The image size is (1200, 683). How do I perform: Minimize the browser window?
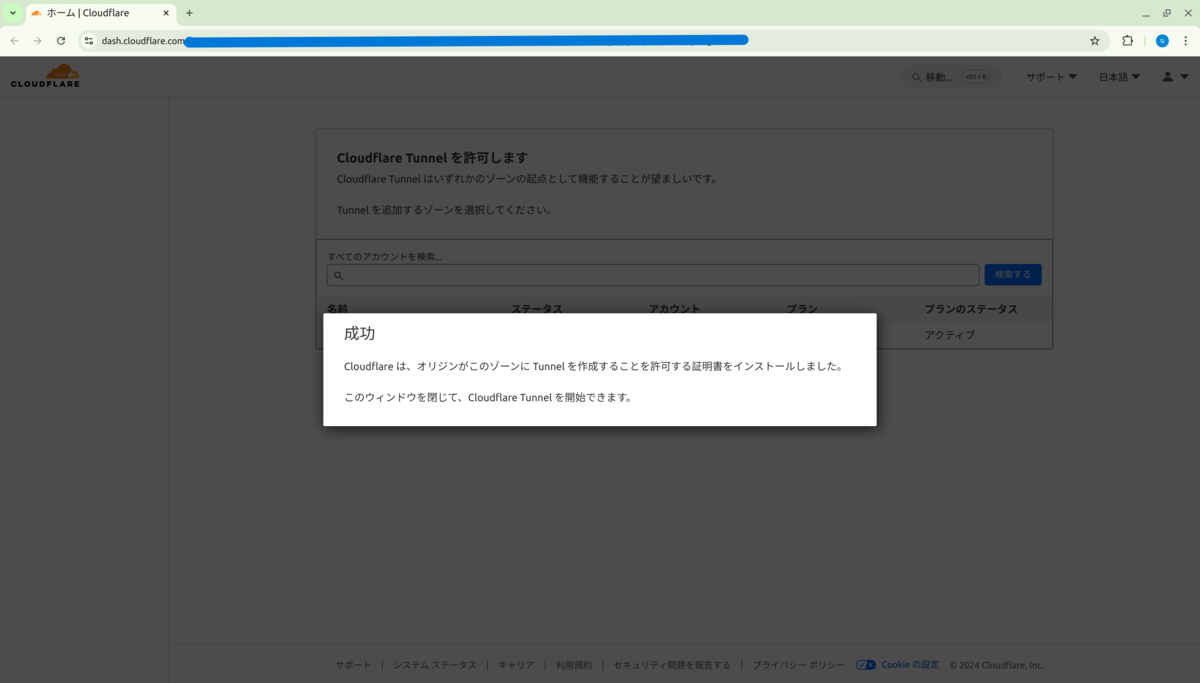(x=1145, y=13)
